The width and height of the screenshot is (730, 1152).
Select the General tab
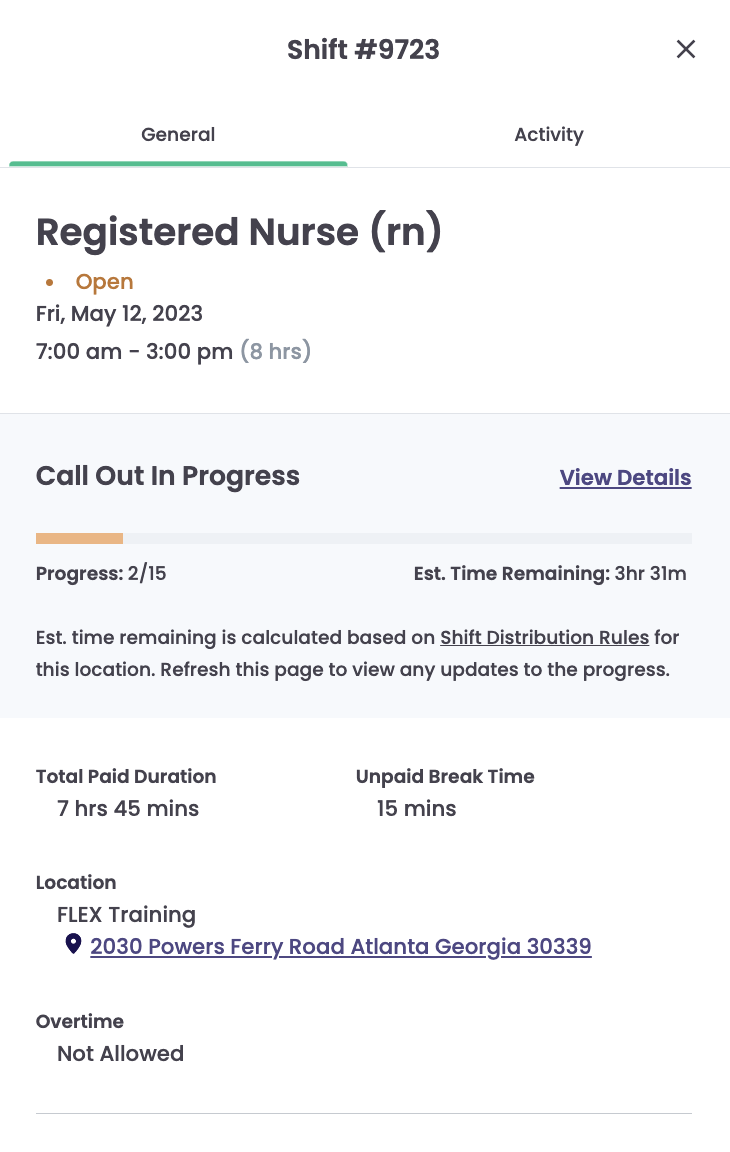[178, 134]
